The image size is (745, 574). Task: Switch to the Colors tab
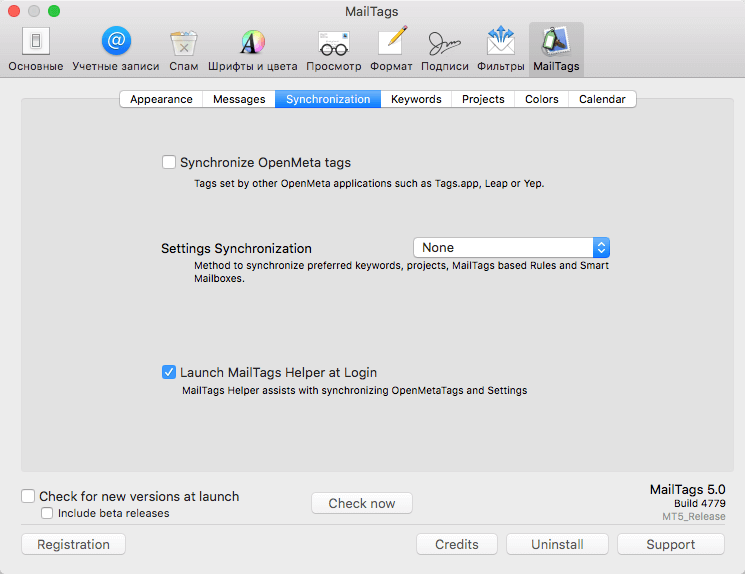click(x=542, y=99)
